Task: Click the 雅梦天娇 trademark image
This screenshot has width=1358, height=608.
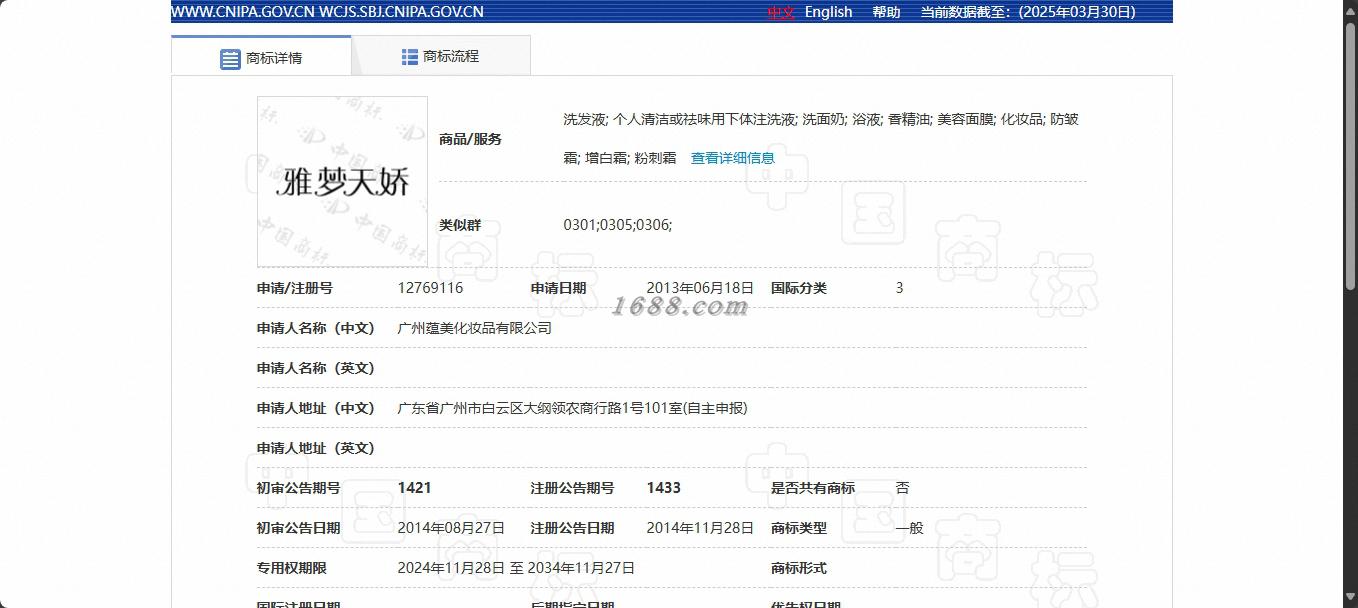Action: pos(342,182)
